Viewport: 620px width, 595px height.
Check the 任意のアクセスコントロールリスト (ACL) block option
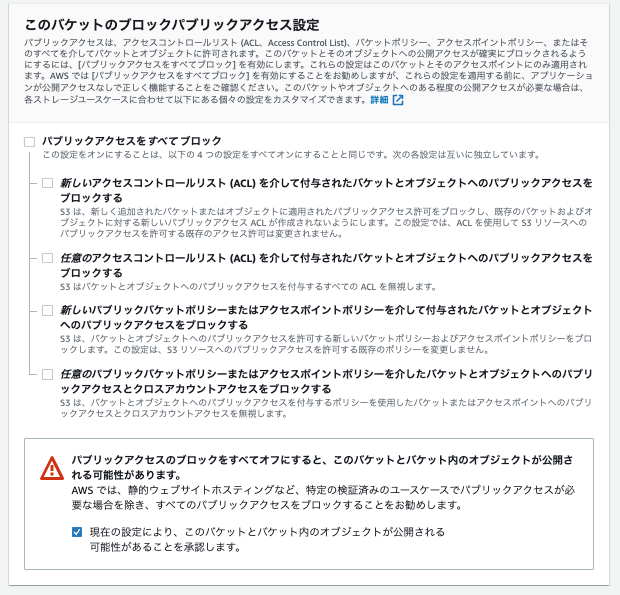(x=47, y=258)
